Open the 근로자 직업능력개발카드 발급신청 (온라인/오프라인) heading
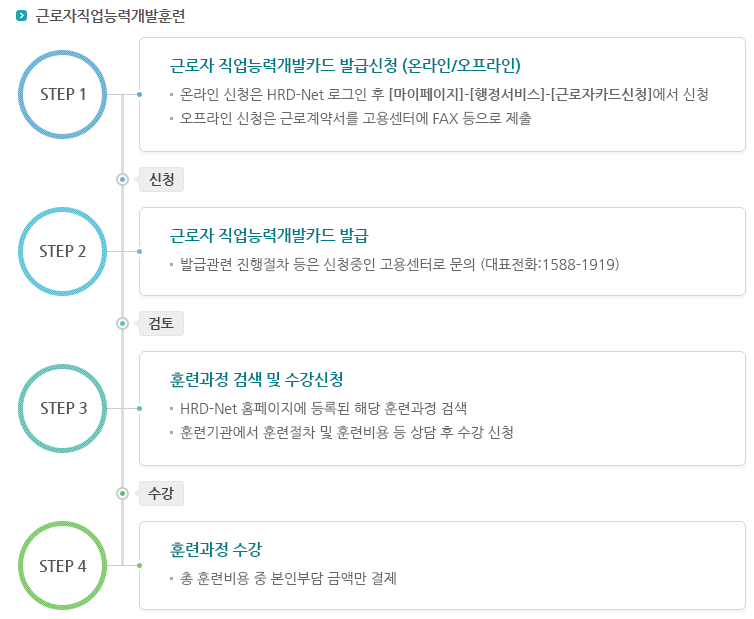Image resolution: width=754 pixels, height=619 pixels. (345, 65)
